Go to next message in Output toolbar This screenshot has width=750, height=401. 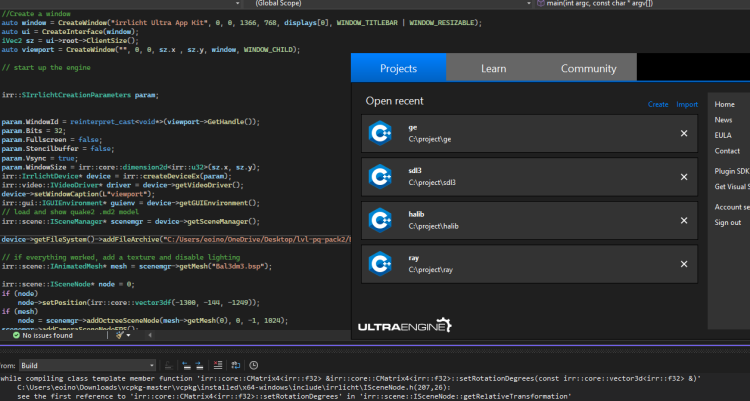click(x=199, y=366)
